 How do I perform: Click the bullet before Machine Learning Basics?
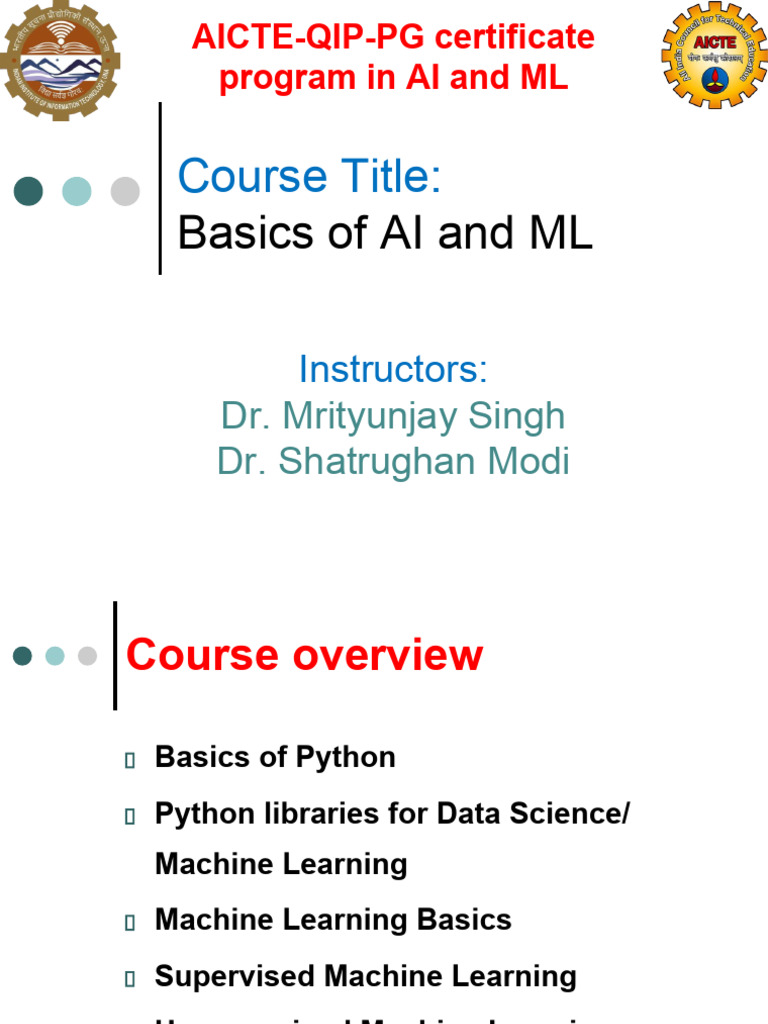[130, 922]
